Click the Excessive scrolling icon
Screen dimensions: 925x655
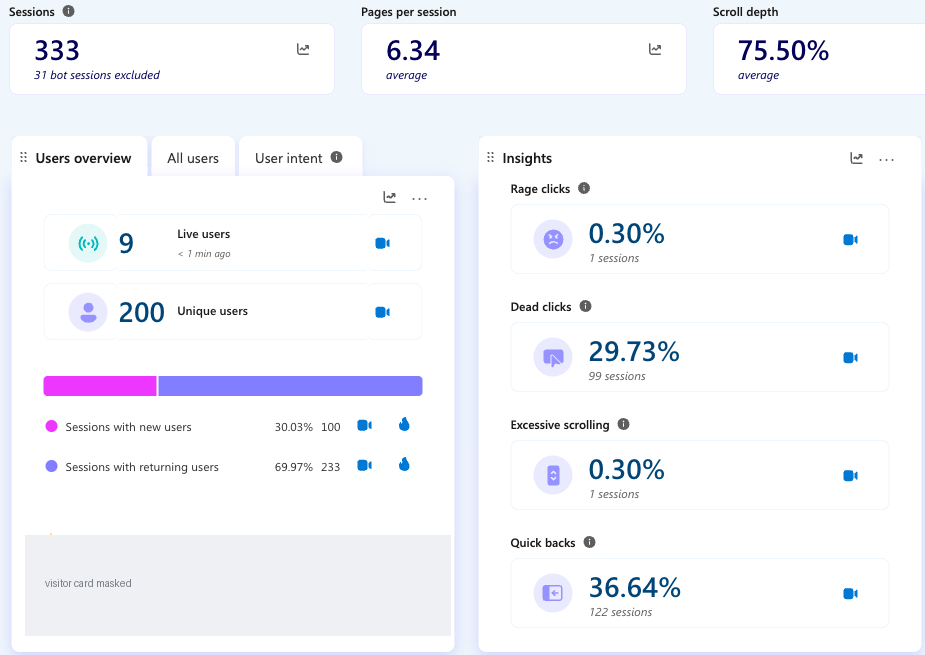pos(553,475)
